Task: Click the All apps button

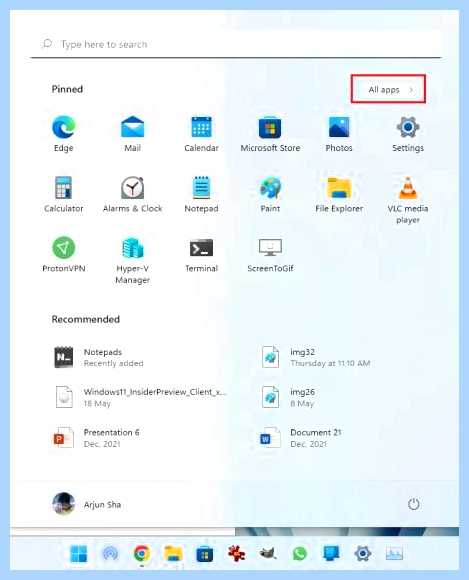Action: point(388,89)
